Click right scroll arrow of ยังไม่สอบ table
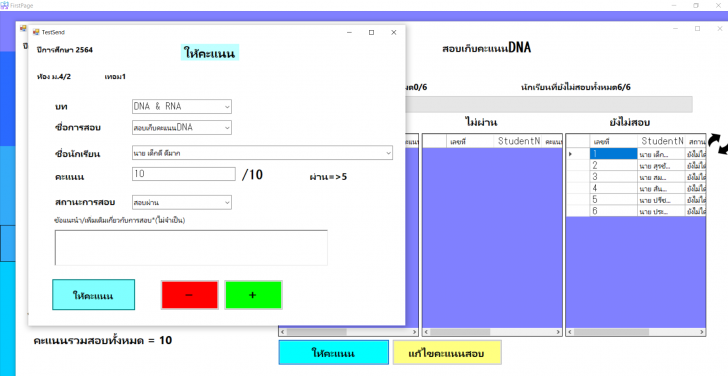Viewport: 728px width, 376px height. 702,332
